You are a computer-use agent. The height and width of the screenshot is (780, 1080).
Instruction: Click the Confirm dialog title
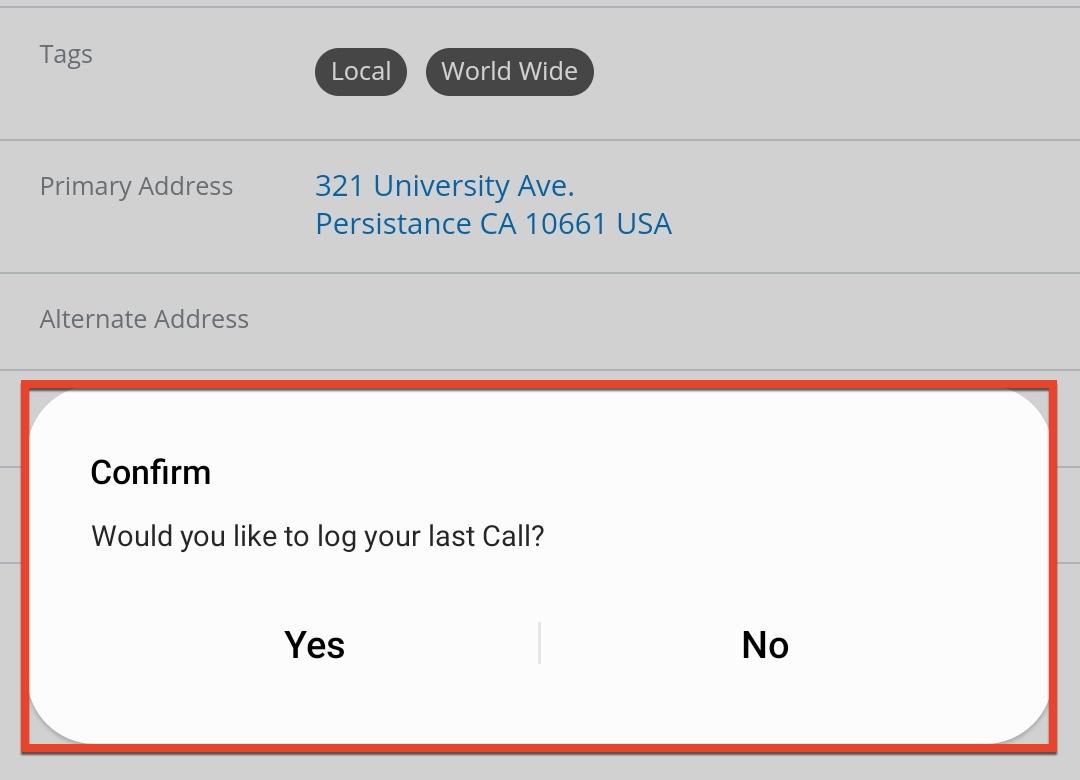[150, 472]
